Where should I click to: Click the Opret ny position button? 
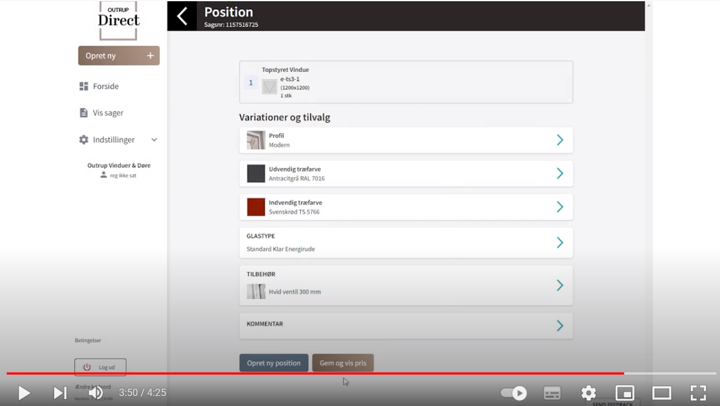pyautogui.click(x=273, y=363)
